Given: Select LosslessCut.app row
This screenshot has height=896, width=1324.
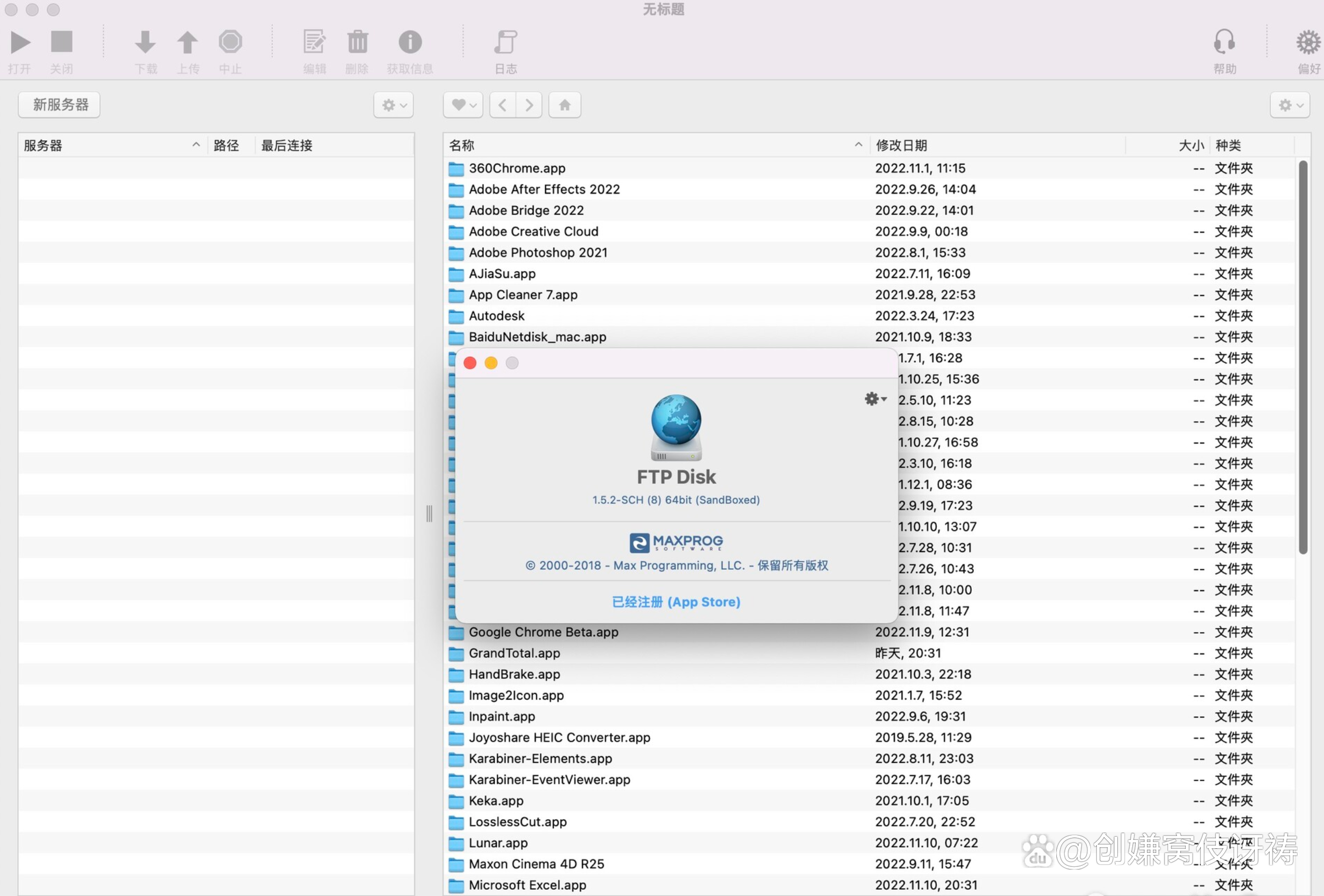Looking at the screenshot, I should [x=869, y=822].
